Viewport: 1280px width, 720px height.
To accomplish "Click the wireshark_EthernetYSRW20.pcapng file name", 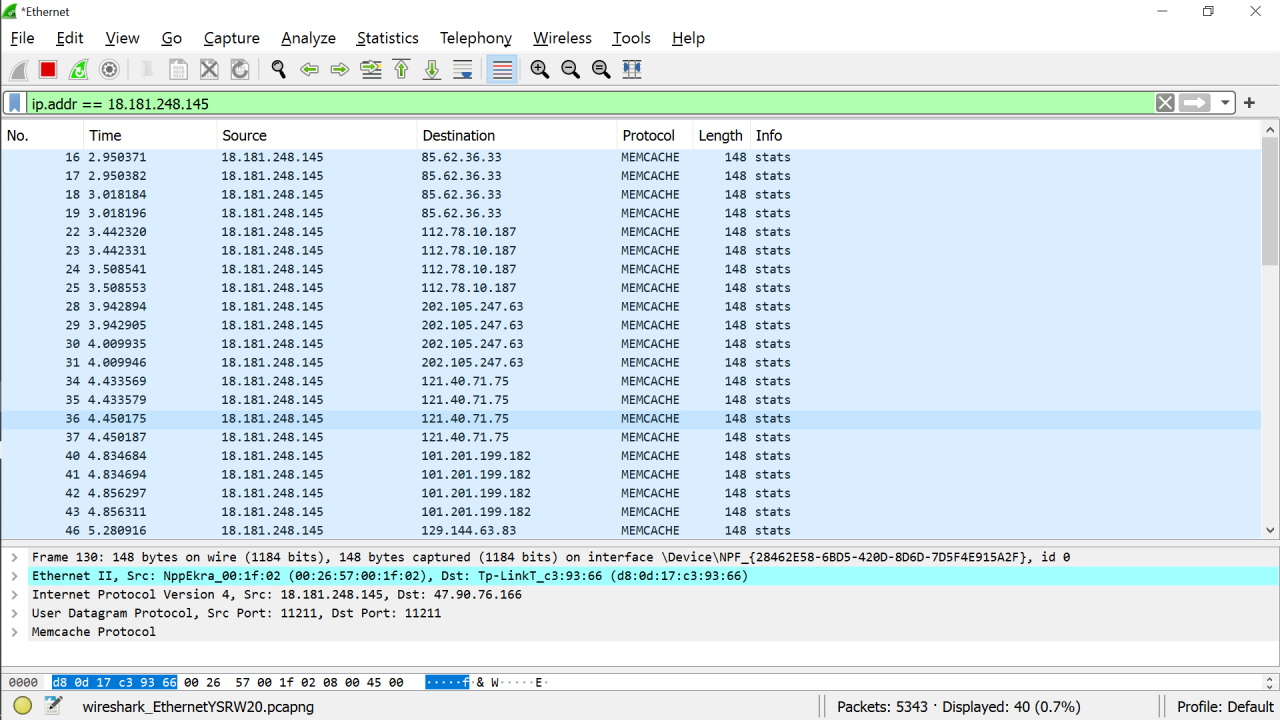I will tap(198, 706).
